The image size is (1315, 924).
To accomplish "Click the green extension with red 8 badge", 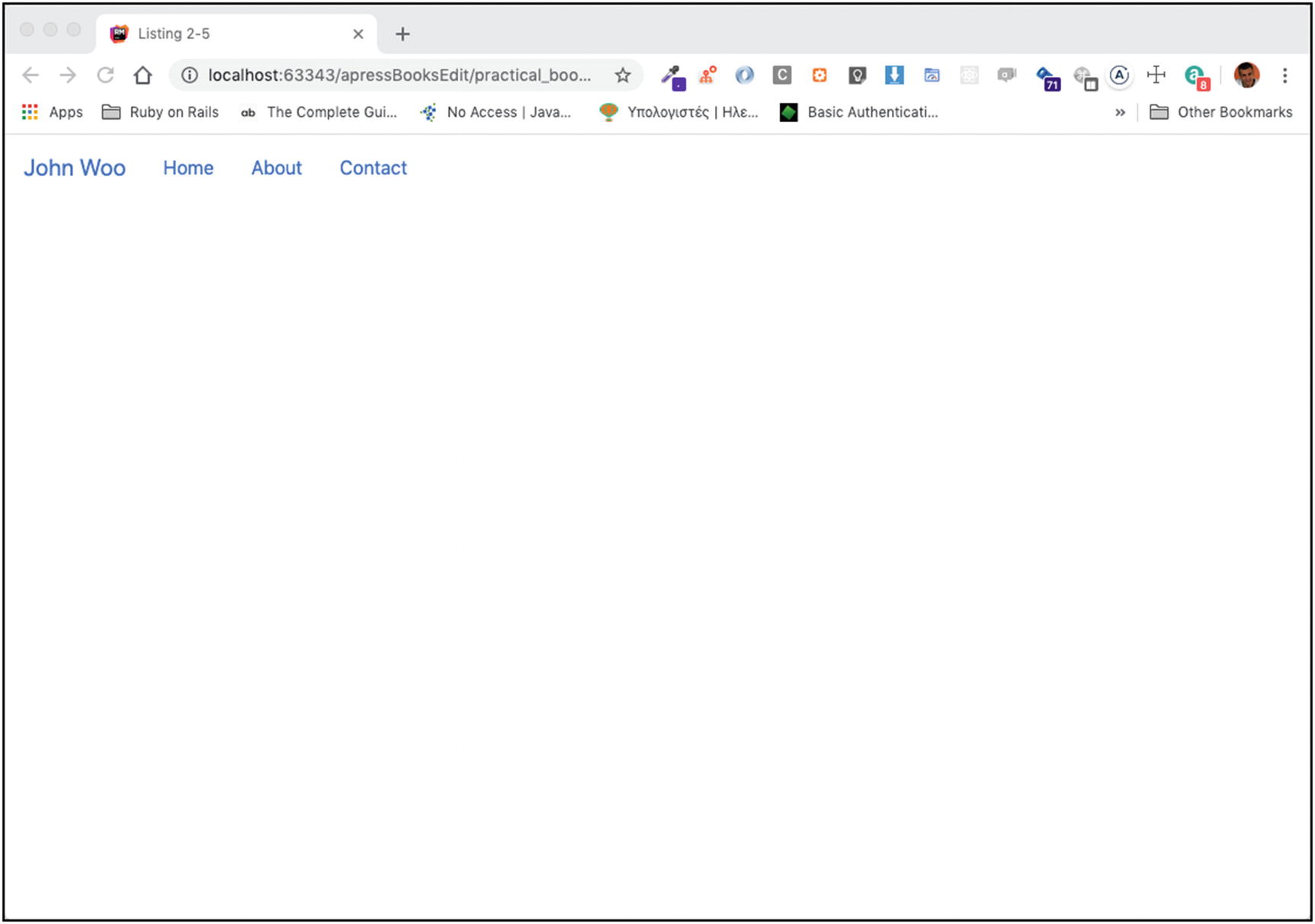I will click(x=1196, y=75).
